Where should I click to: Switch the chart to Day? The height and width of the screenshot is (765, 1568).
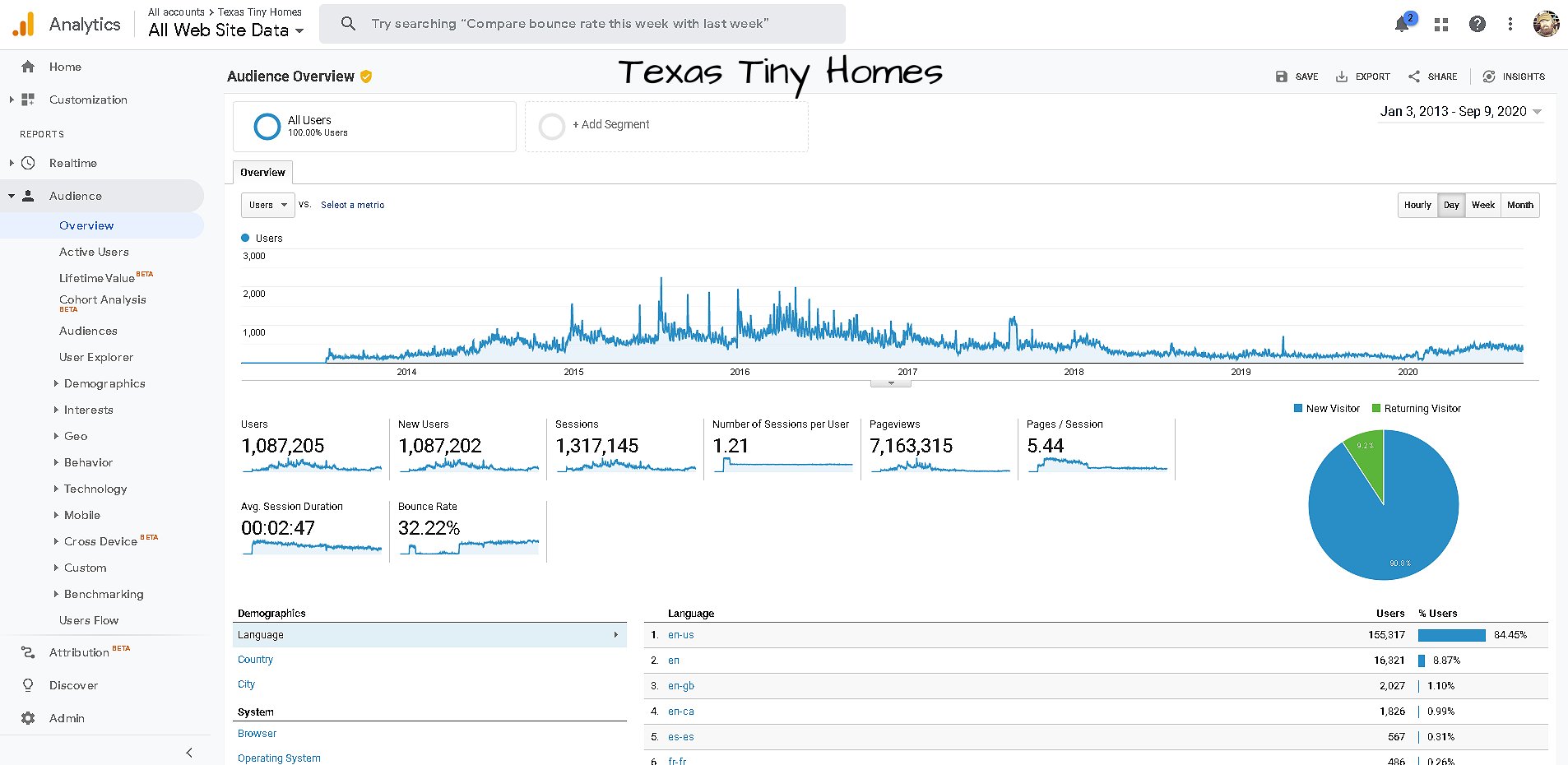tap(1451, 205)
